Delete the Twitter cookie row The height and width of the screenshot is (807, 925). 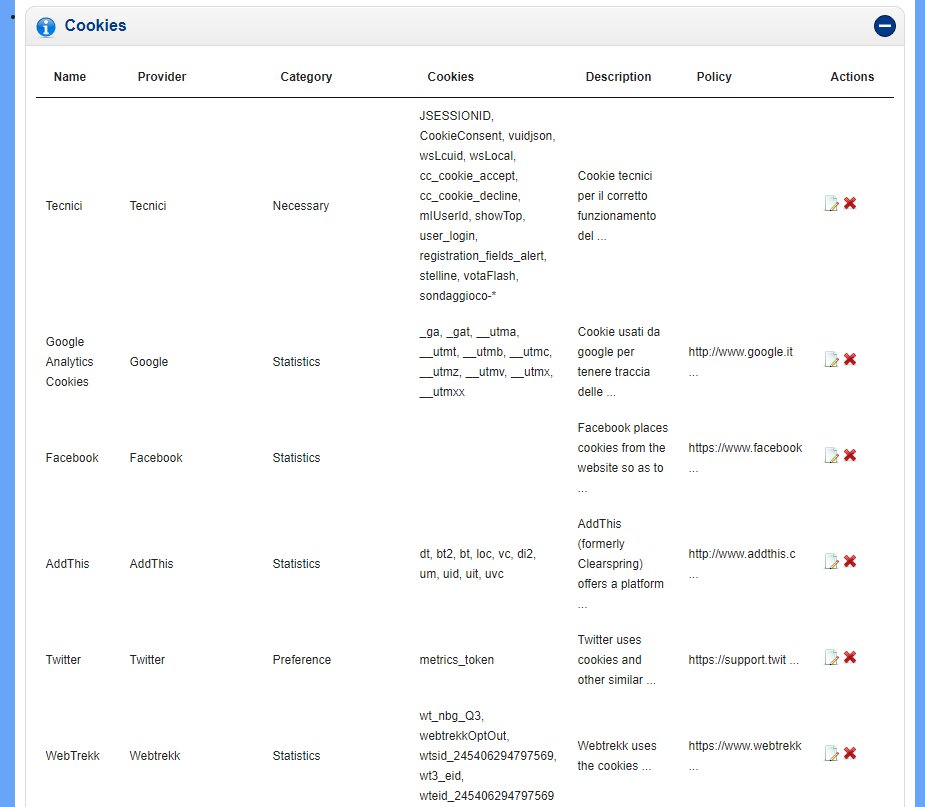[x=850, y=657]
